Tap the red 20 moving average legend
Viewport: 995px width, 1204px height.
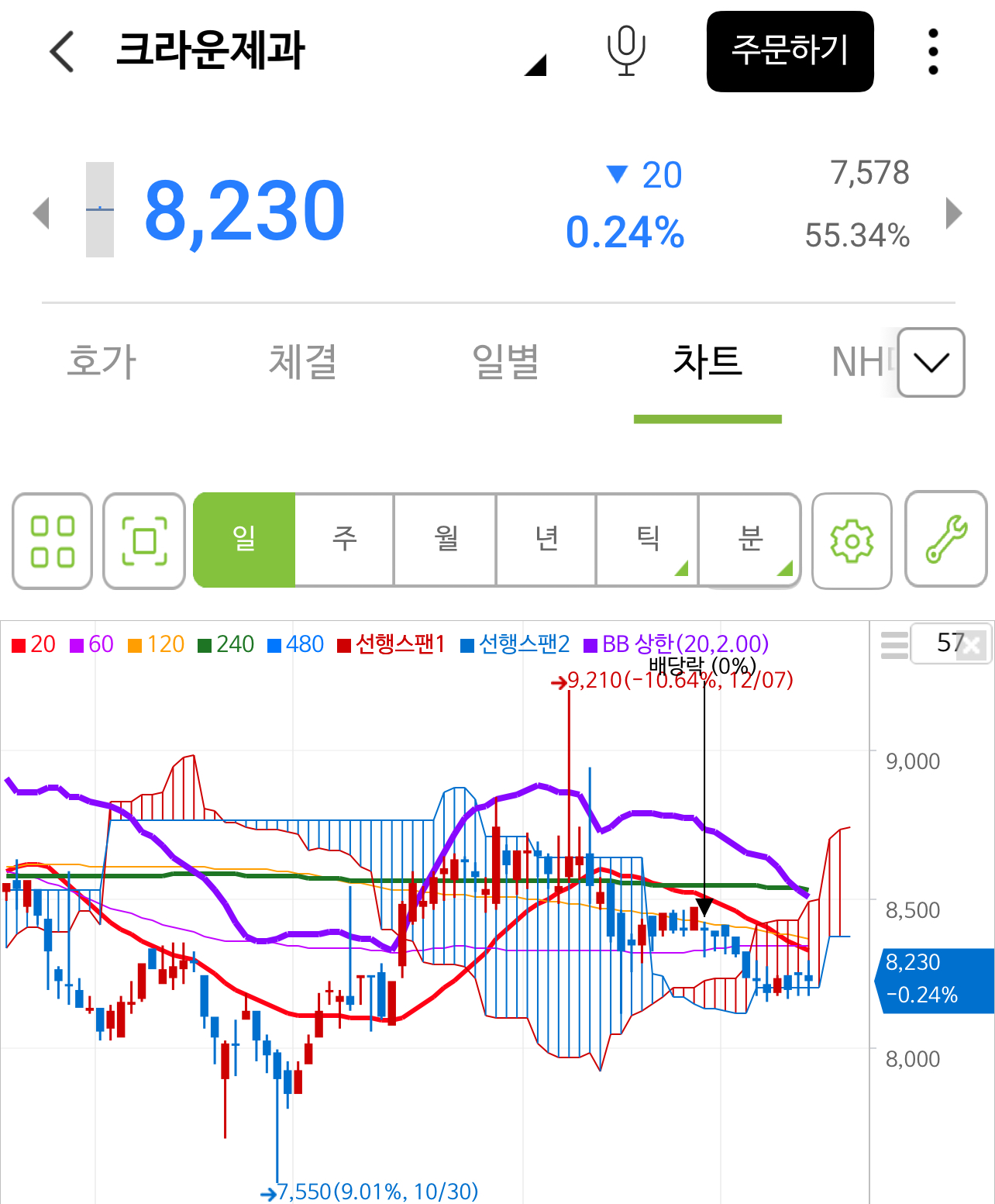click(34, 644)
